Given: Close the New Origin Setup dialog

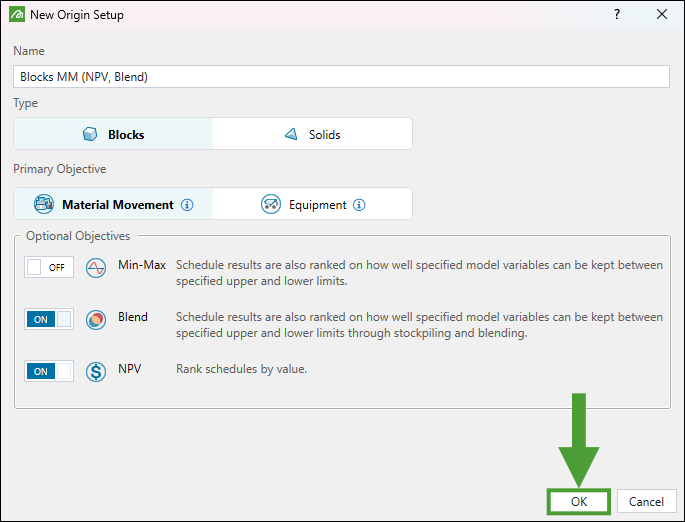Looking at the screenshot, I should click(x=661, y=15).
